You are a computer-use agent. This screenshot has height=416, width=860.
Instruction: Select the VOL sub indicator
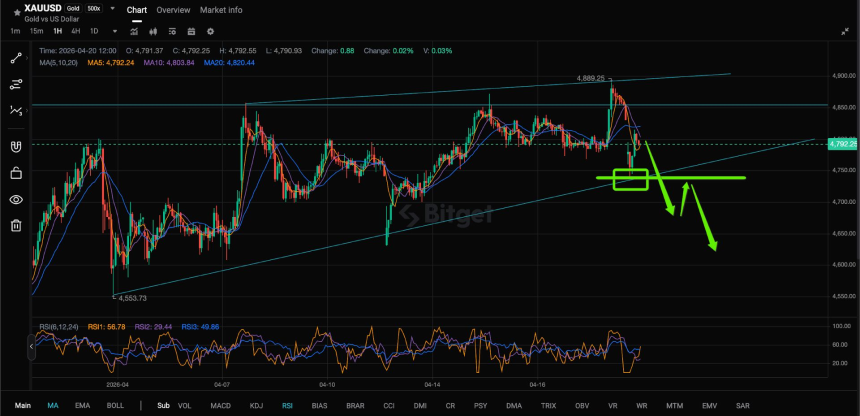pyautogui.click(x=184, y=406)
